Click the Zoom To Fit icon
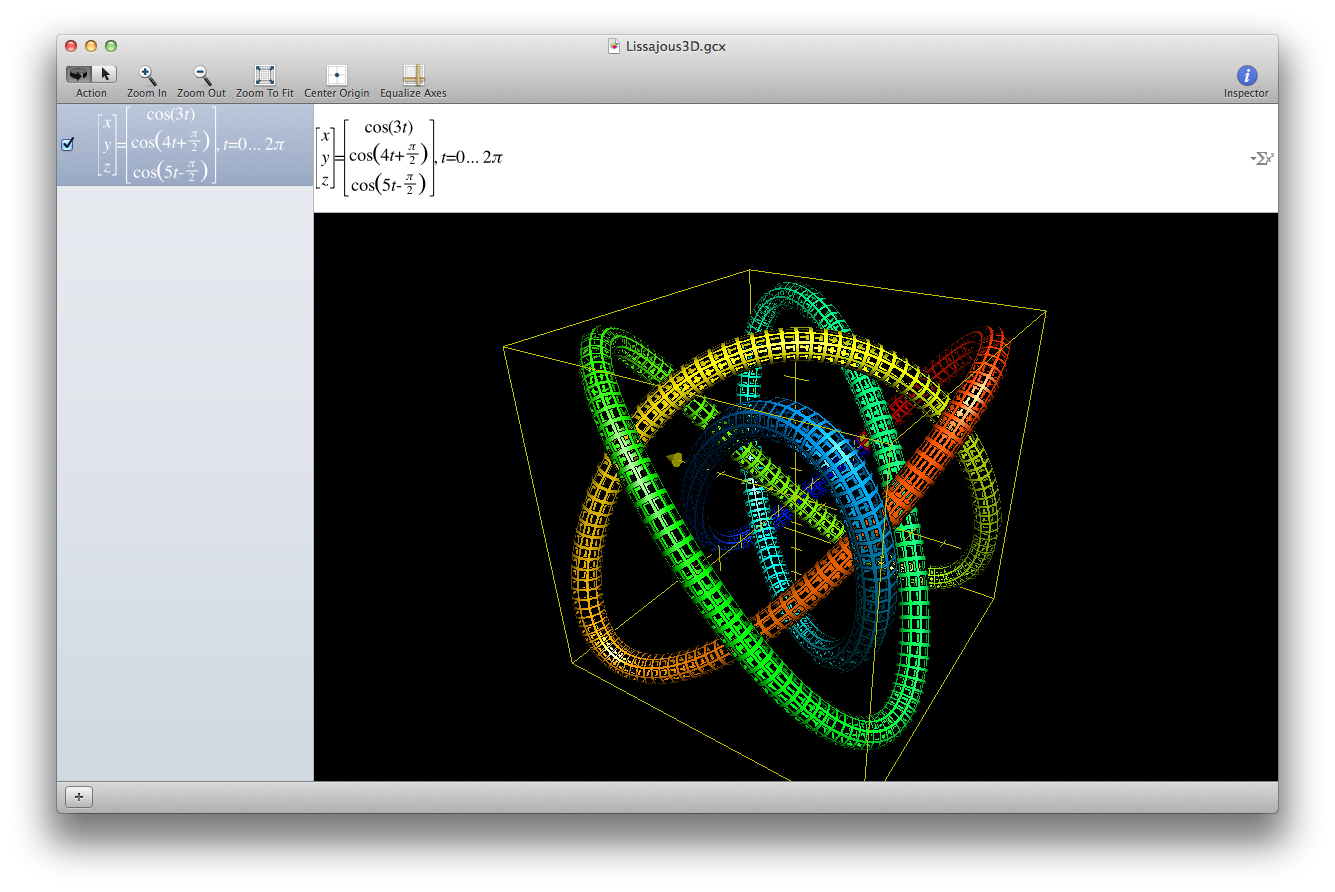The width and height of the screenshot is (1335, 892). point(265,75)
